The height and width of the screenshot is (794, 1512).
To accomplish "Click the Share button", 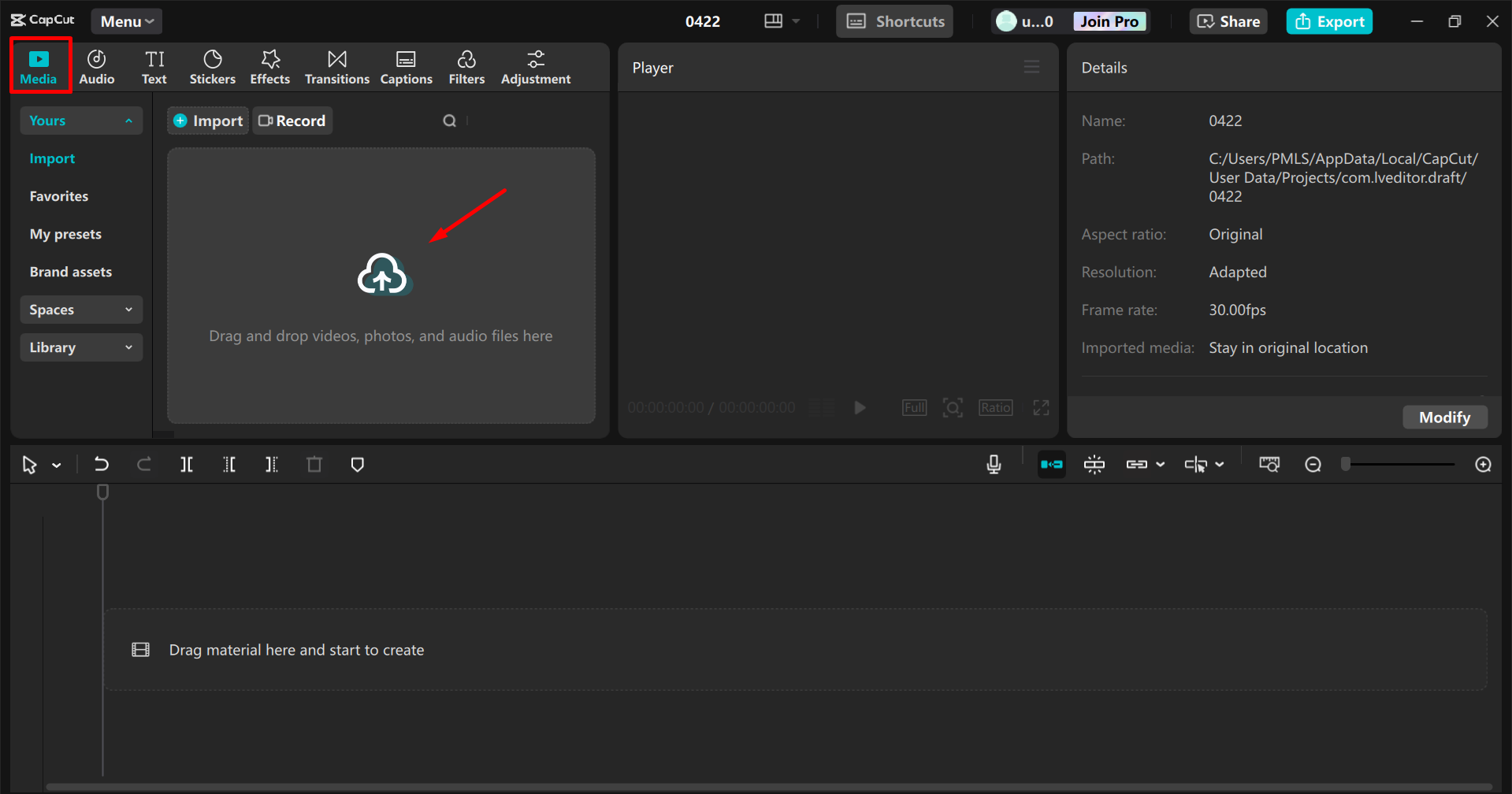I will pos(1228,21).
